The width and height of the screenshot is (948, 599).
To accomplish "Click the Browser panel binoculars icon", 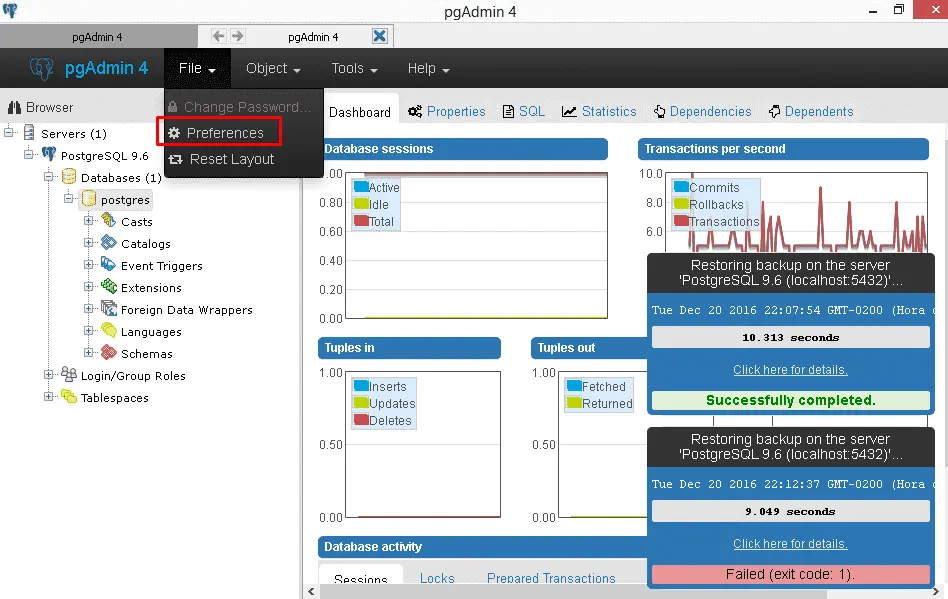I will (15, 108).
